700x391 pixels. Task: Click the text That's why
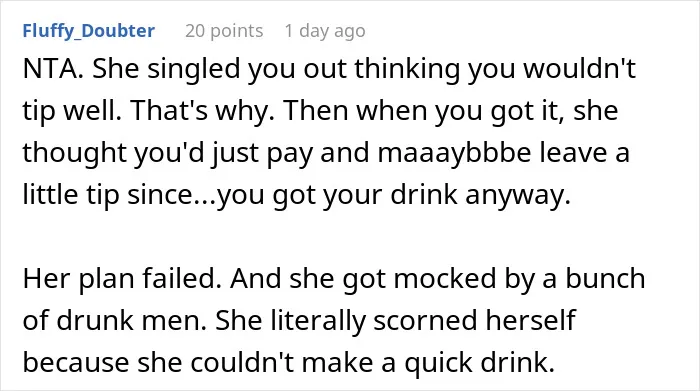[x=202, y=110]
